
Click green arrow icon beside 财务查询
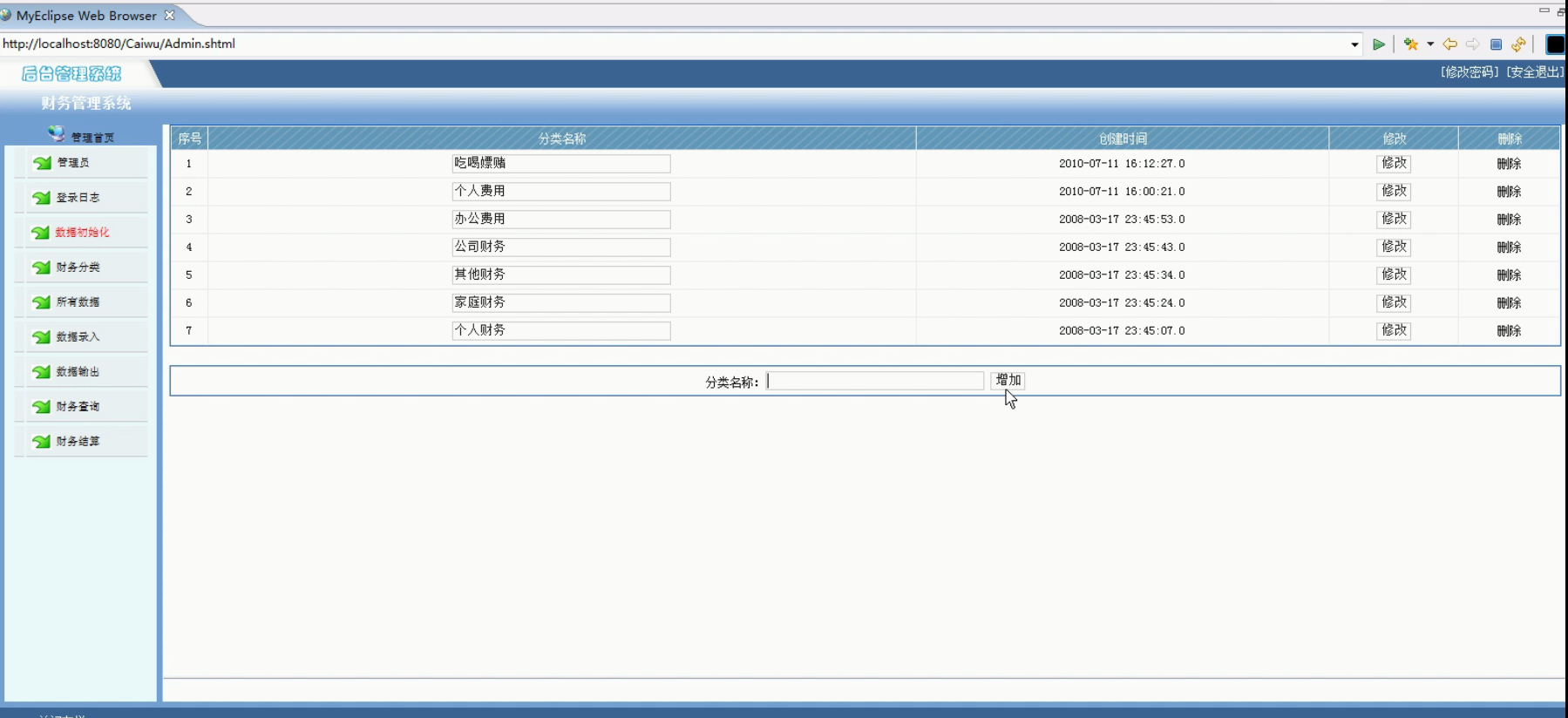(41, 407)
